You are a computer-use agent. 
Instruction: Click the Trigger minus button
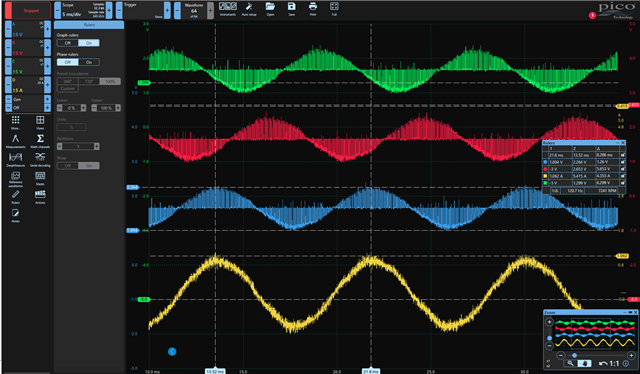click(x=119, y=10)
